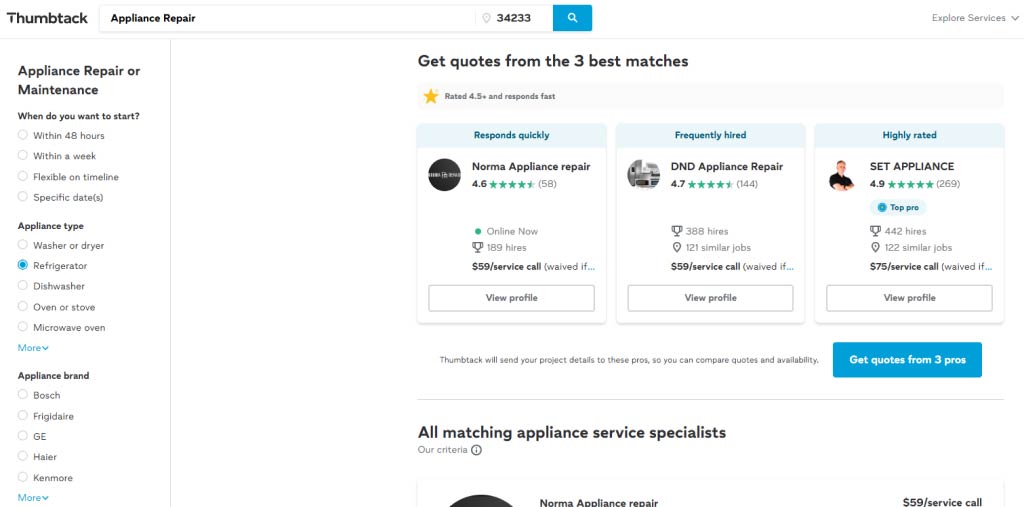Click the Top pro badge icon
Image resolution: width=1024 pixels, height=507 pixels.
[x=882, y=208]
